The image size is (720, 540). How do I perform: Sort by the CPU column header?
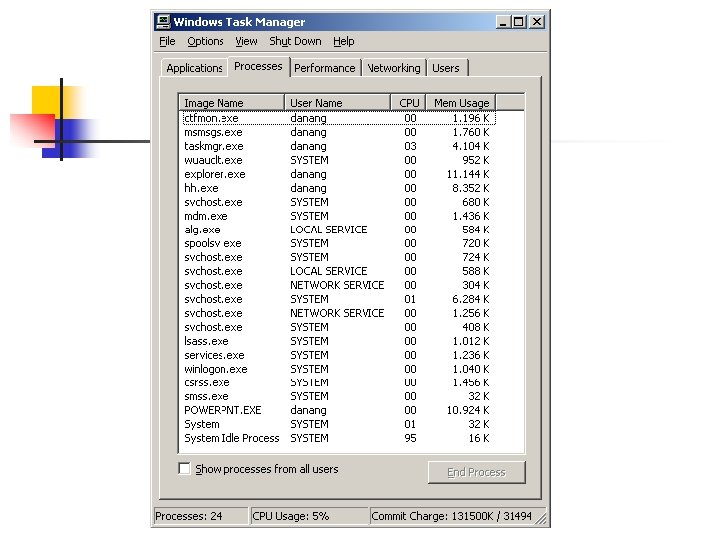coord(409,103)
